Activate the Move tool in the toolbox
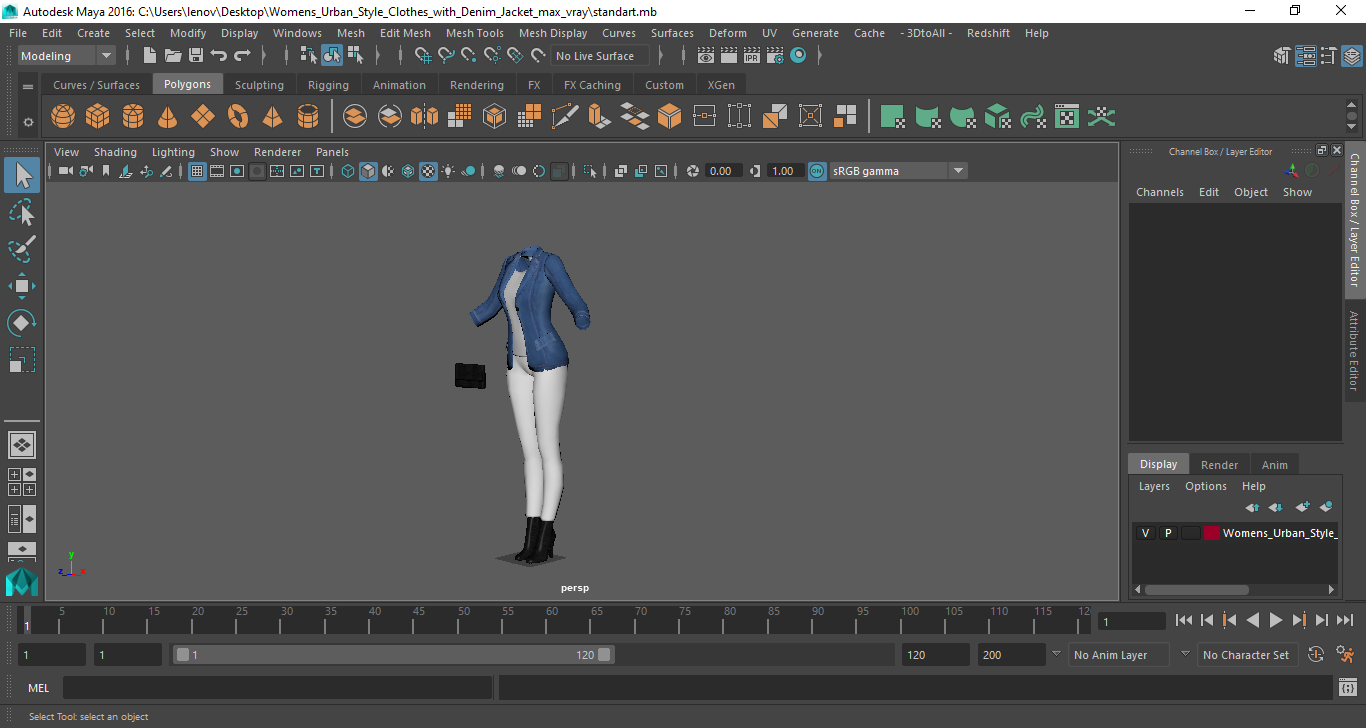This screenshot has height=728, width=1366. (x=22, y=286)
